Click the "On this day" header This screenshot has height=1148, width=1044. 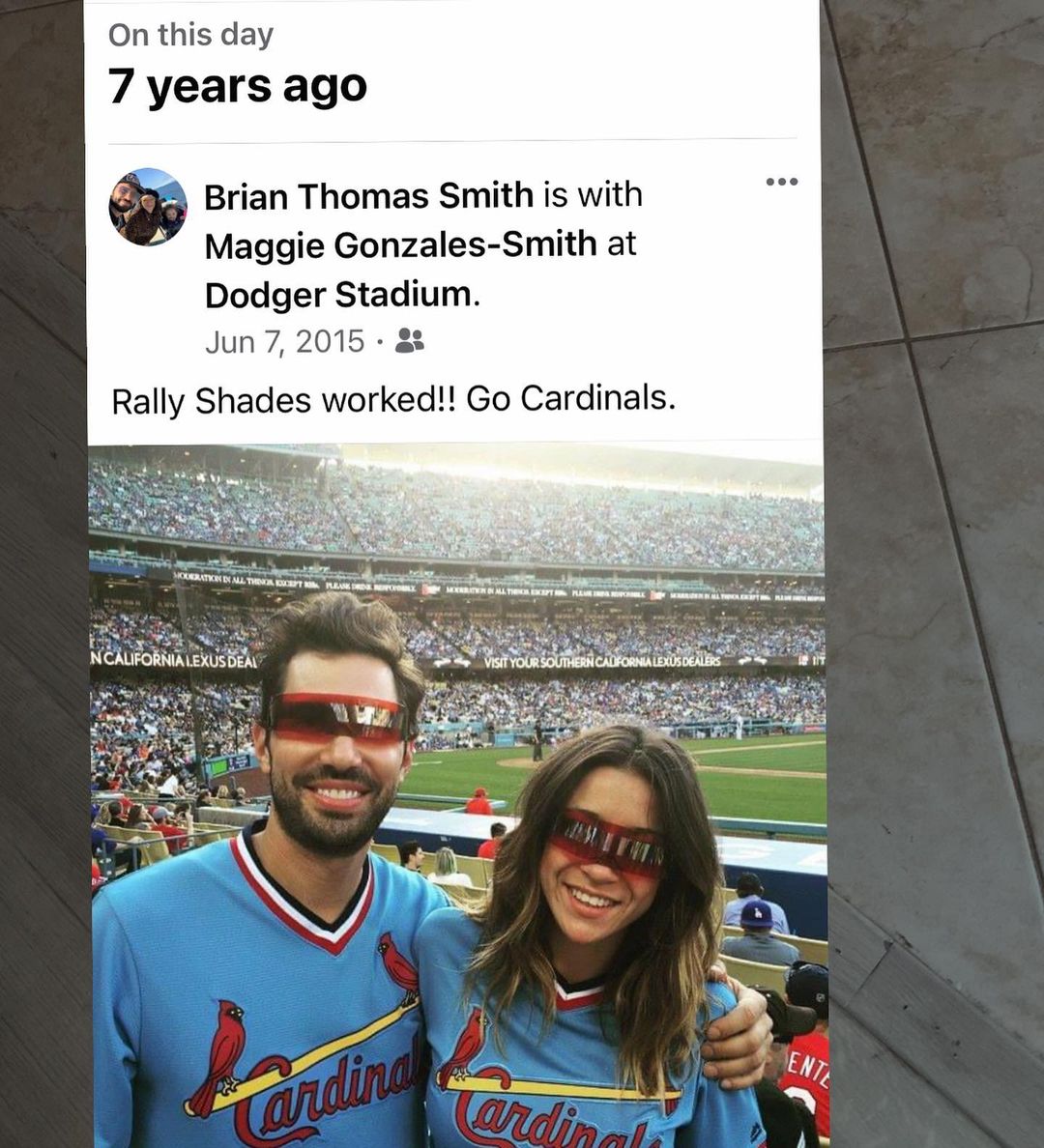(190, 35)
